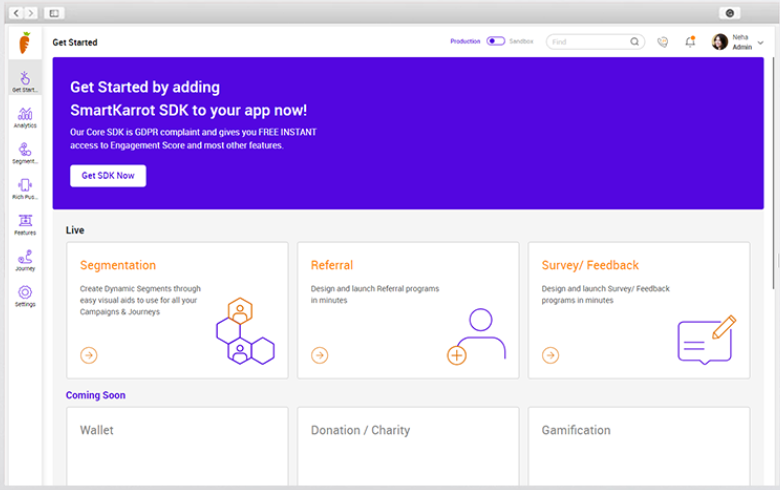Click the Survey/ Feedback card title
Viewport: 780px width, 490px height.
point(590,266)
